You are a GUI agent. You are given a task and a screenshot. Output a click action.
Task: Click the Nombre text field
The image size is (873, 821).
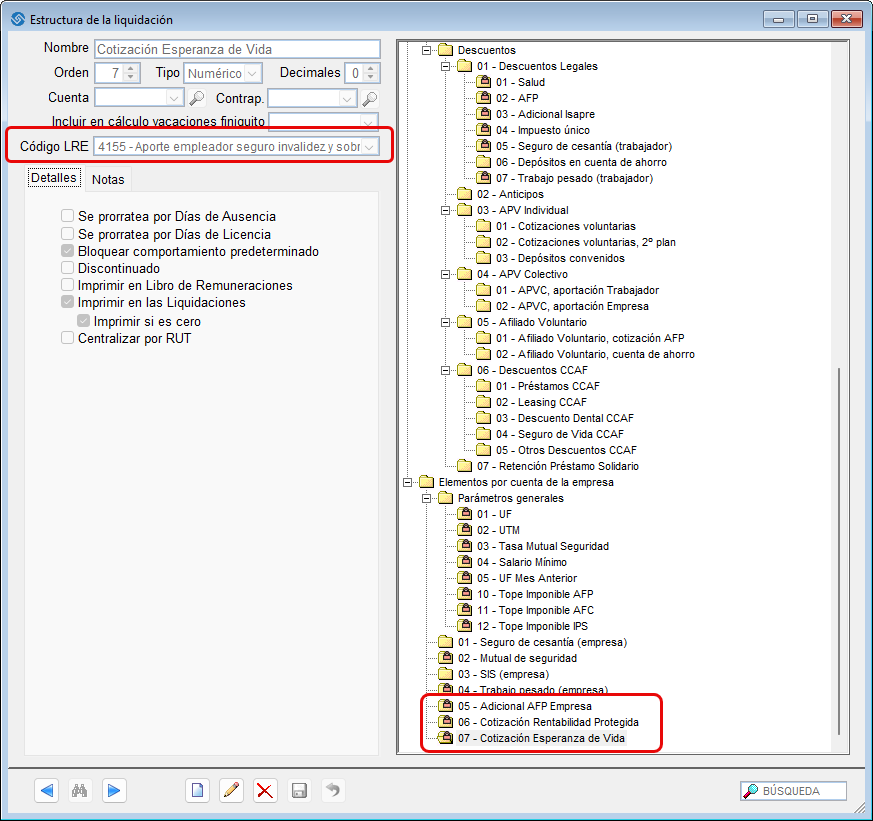(237, 49)
